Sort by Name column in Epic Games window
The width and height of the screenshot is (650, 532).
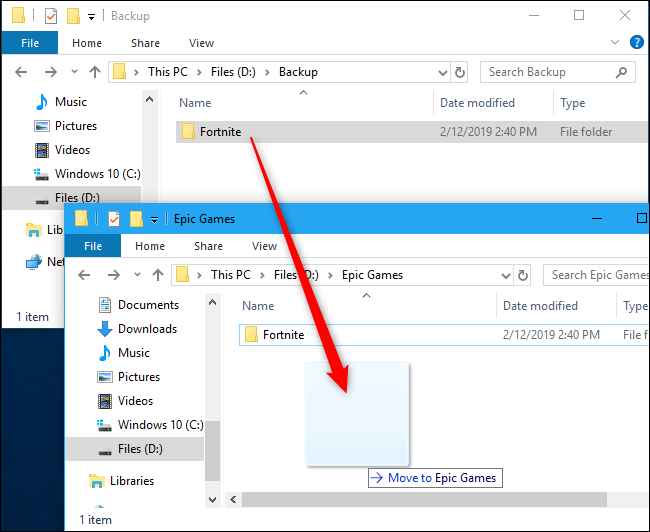[258, 306]
